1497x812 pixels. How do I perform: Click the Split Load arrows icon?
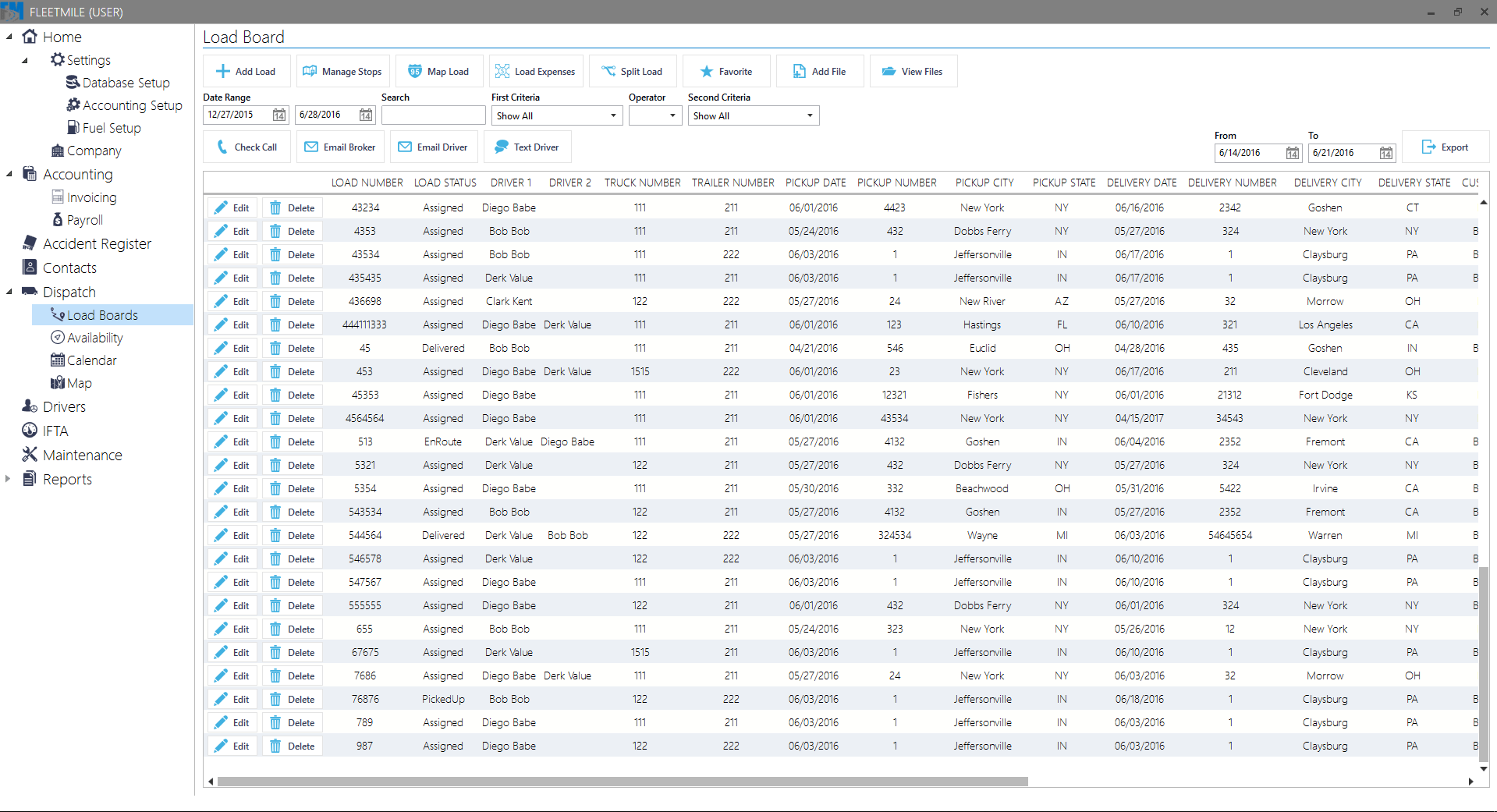pyautogui.click(x=608, y=71)
